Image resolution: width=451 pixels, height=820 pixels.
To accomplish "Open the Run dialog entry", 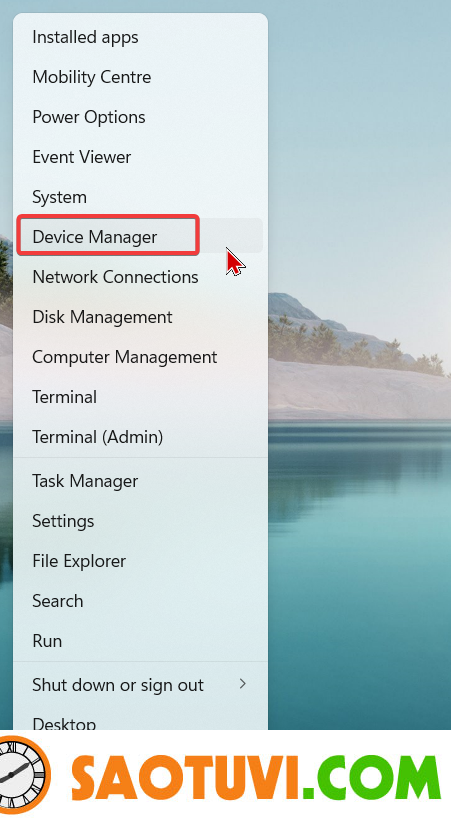I will tap(140, 641).
